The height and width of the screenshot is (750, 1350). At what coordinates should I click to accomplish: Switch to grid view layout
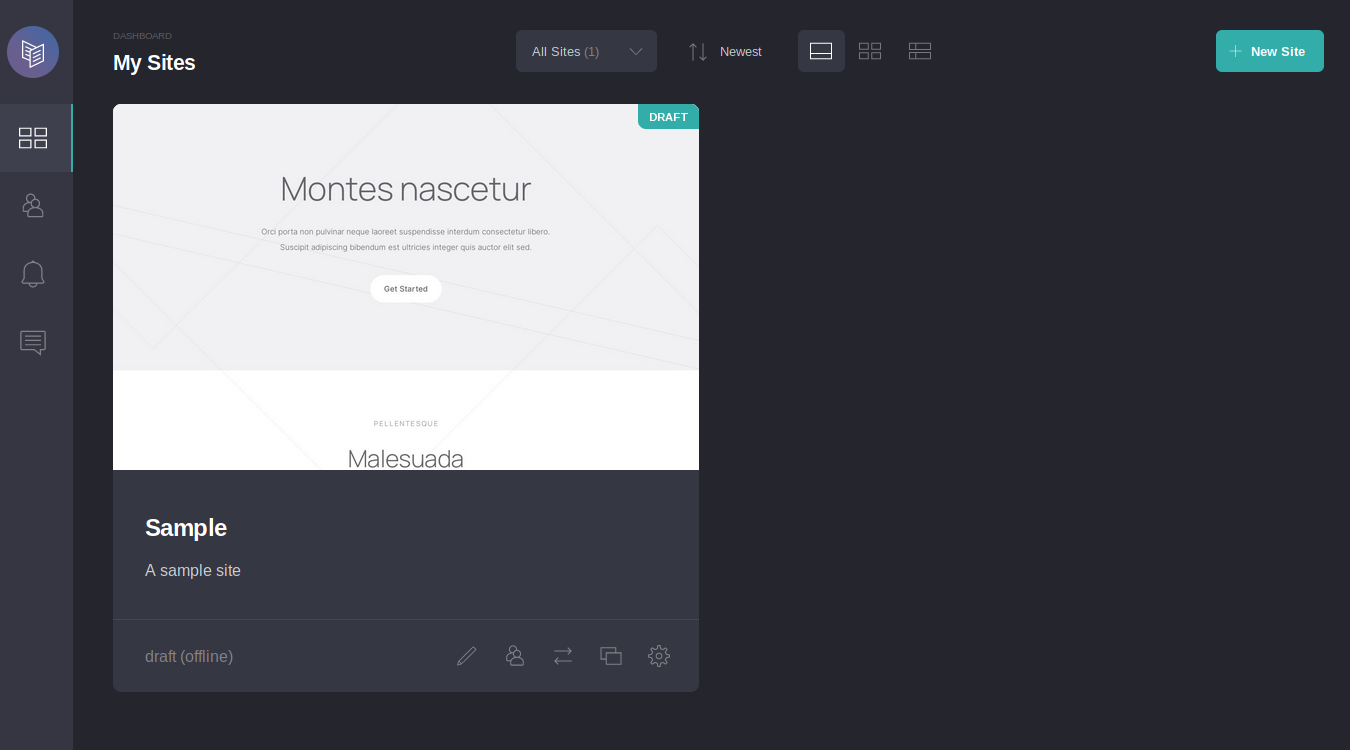[x=870, y=51]
